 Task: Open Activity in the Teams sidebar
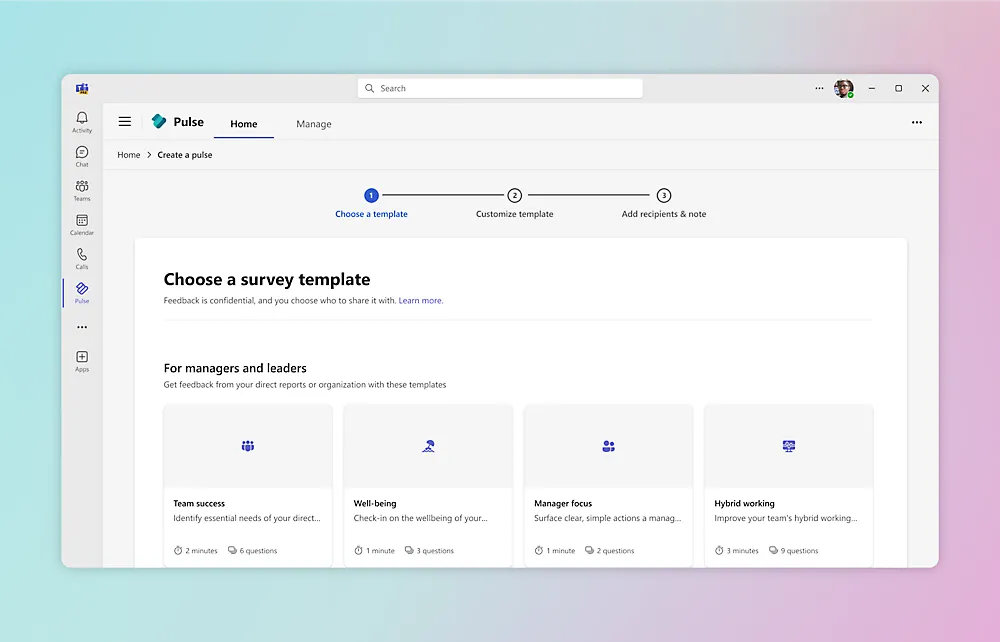82,122
